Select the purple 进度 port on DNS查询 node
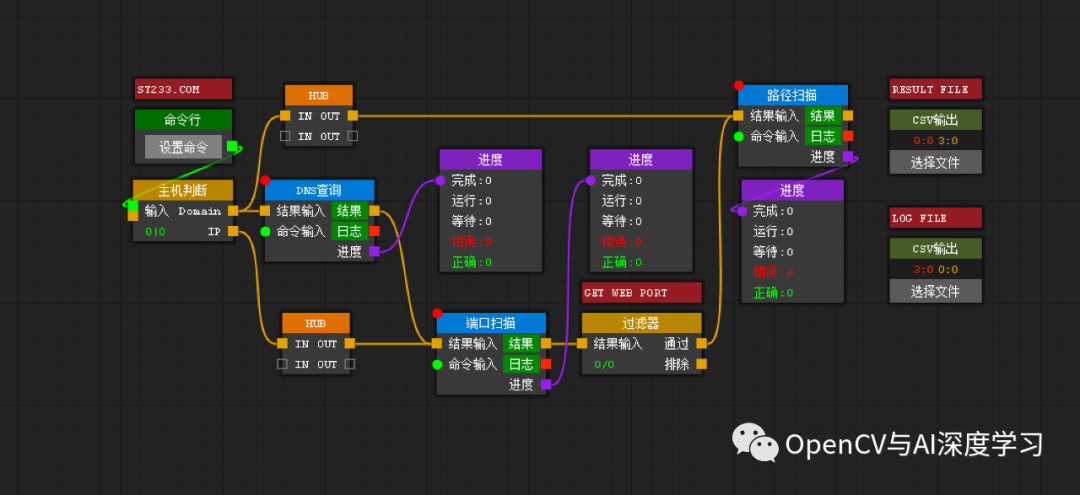The width and height of the screenshot is (1080, 495). (x=374, y=252)
